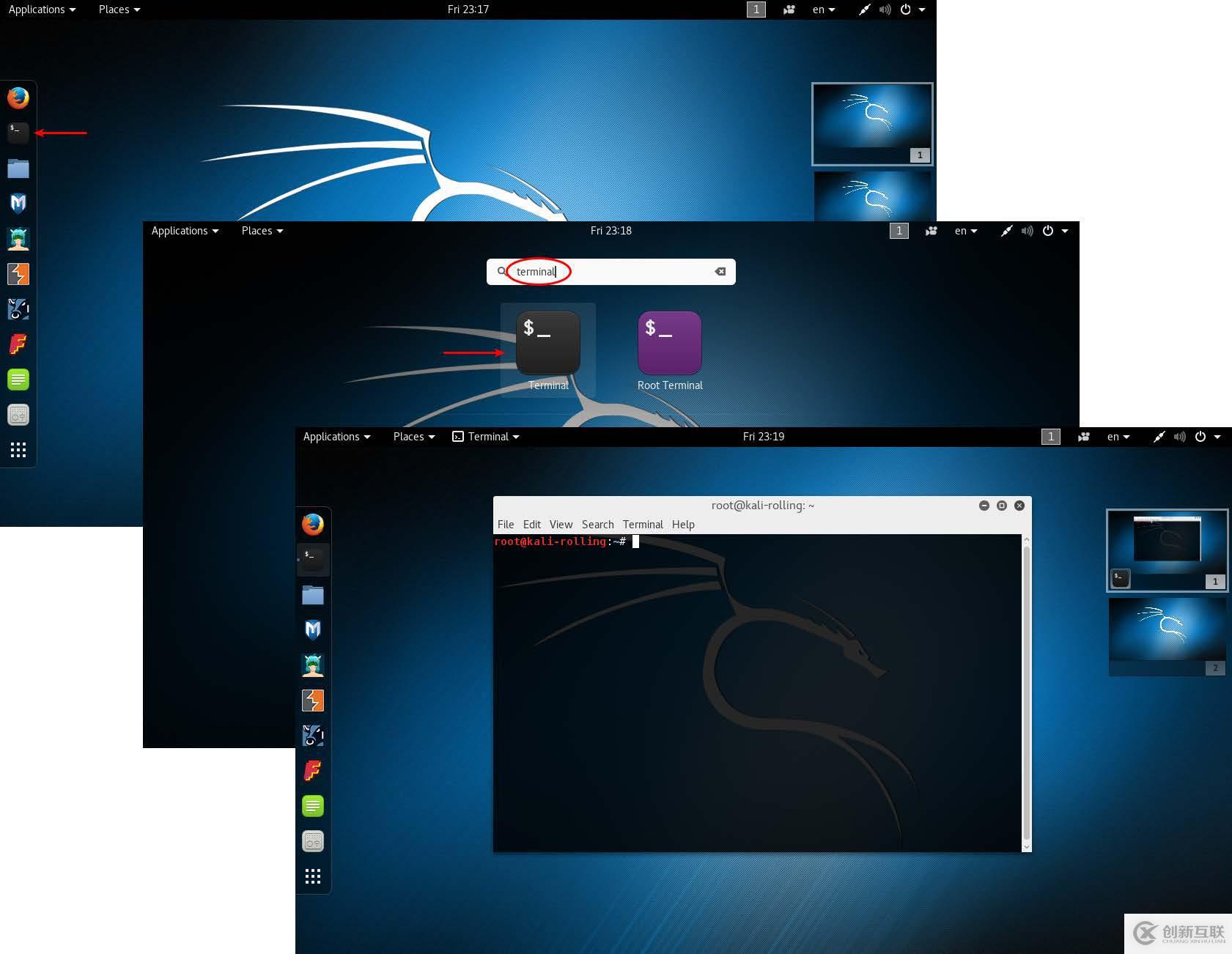Open Places menu in the 23:17 top bar
The height and width of the screenshot is (954, 1232).
click(x=119, y=10)
